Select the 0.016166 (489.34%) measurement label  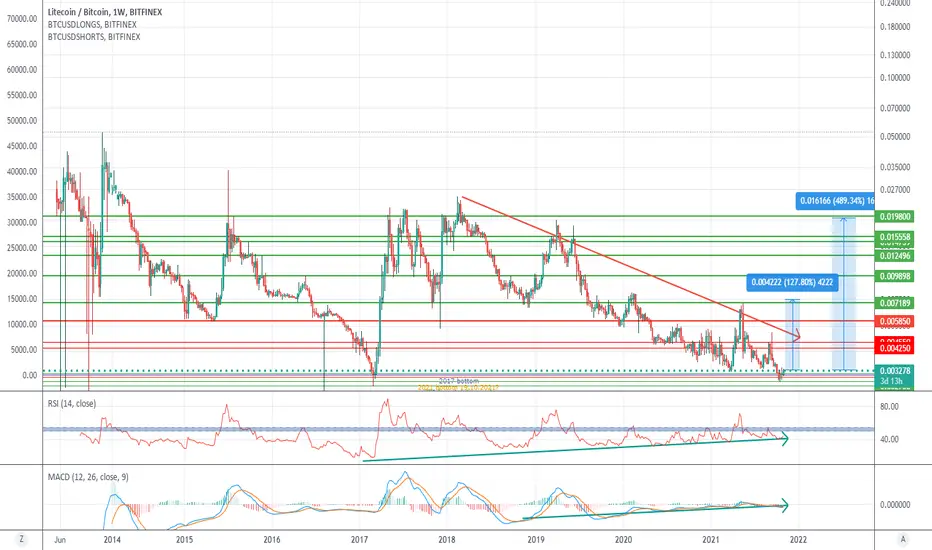click(835, 201)
